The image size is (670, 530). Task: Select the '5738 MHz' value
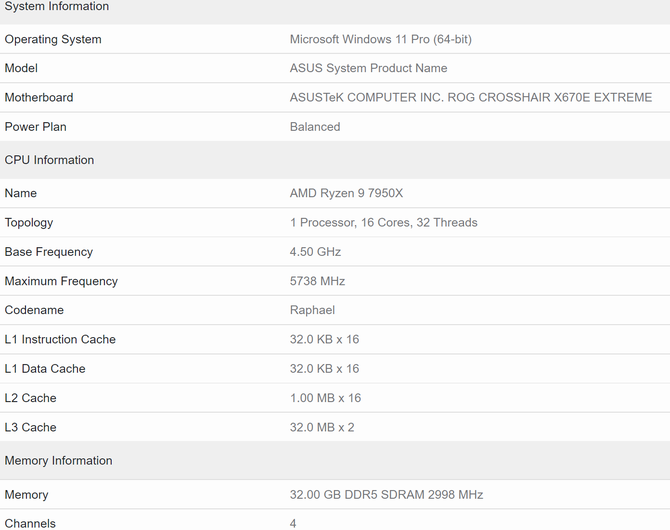click(317, 281)
